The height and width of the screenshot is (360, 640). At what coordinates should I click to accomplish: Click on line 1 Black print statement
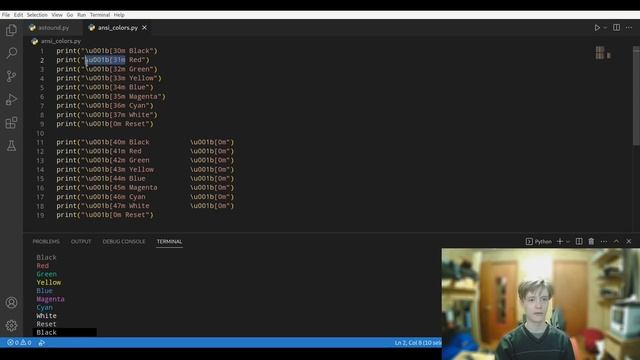[107, 51]
